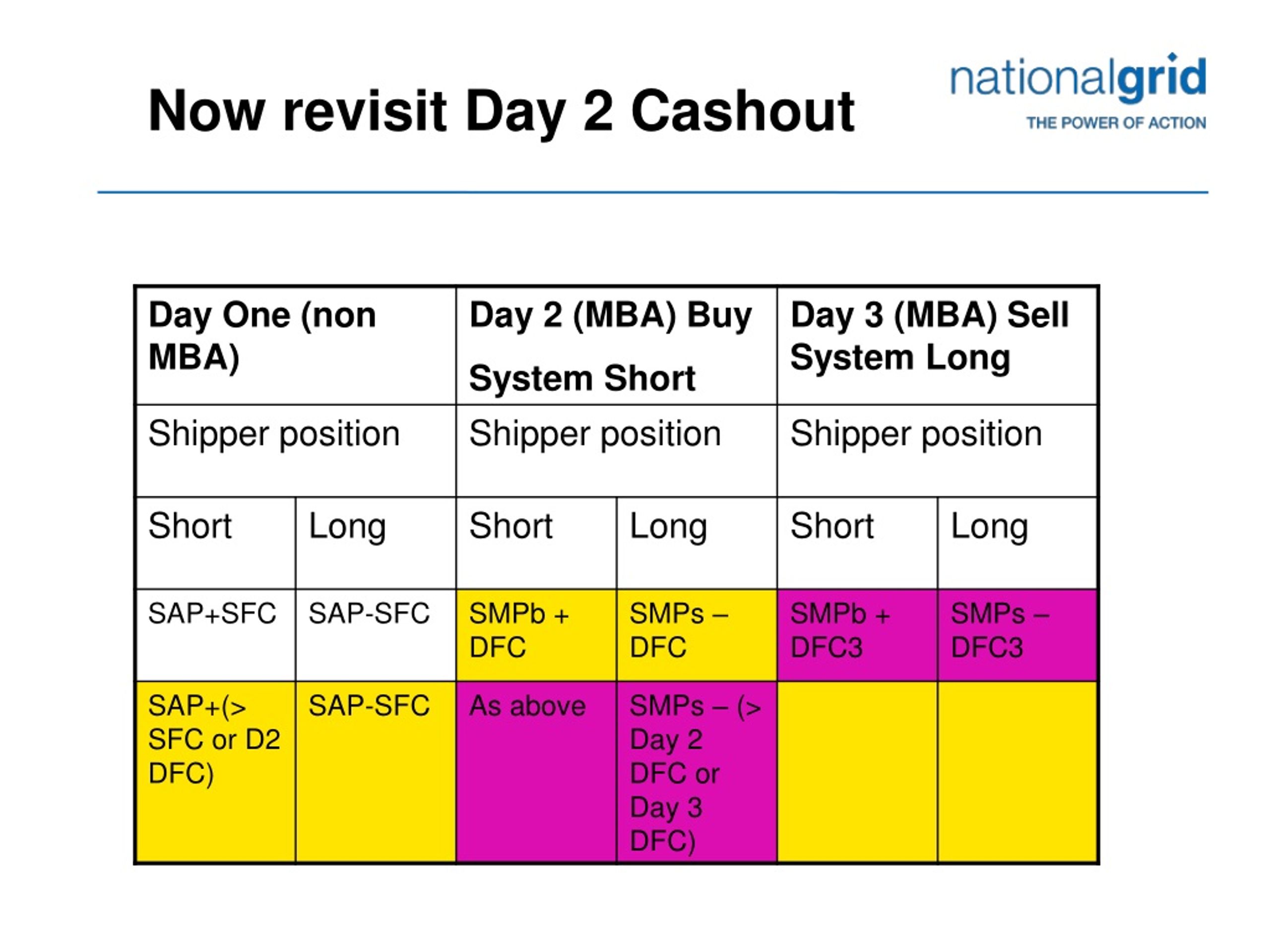Screen dimensions: 1270x952
Task: Select the Shipper position cell under Day 3
Action: (938, 451)
